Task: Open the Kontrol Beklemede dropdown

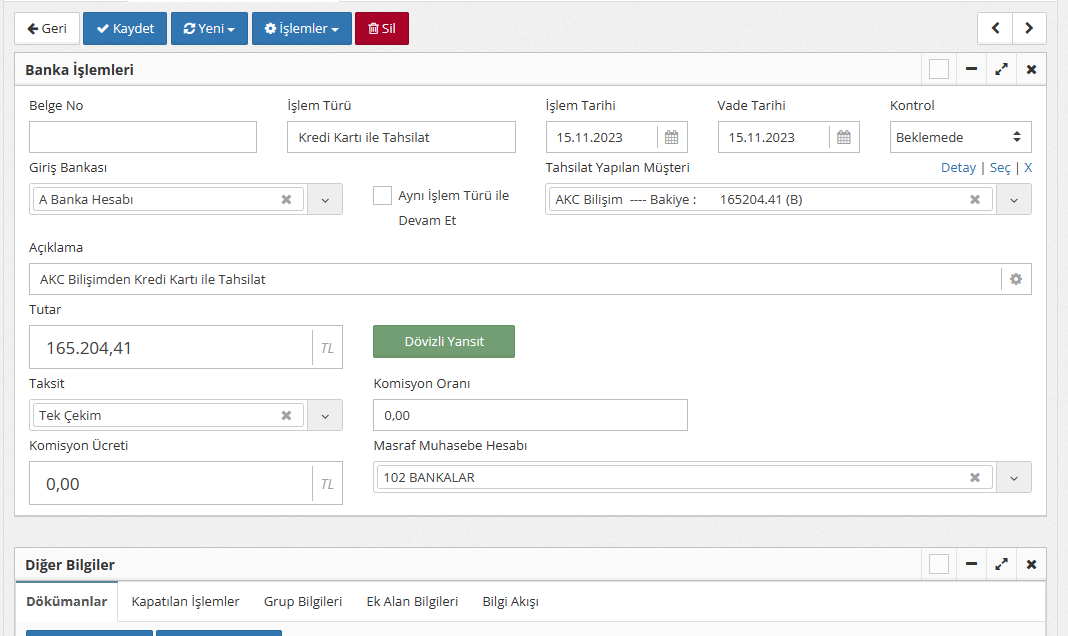Action: (960, 138)
